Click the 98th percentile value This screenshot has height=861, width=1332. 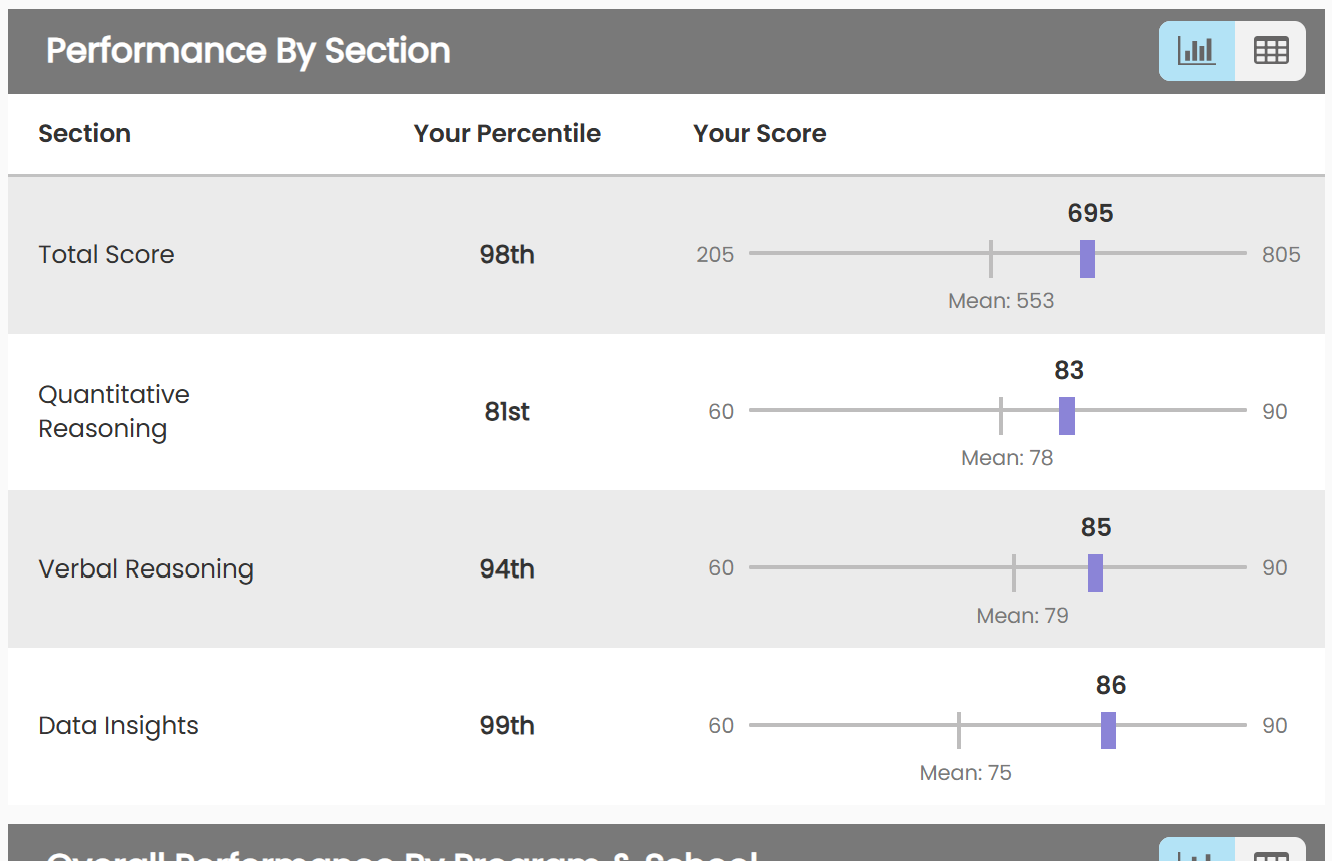pyautogui.click(x=507, y=255)
